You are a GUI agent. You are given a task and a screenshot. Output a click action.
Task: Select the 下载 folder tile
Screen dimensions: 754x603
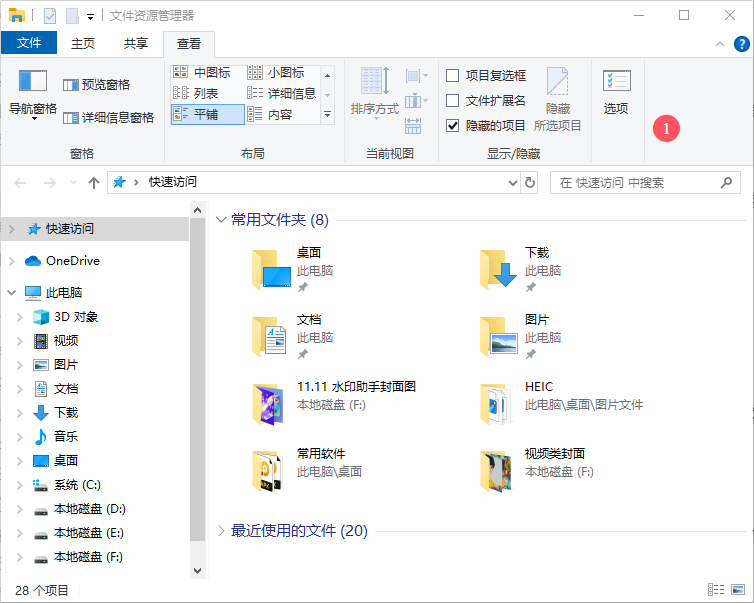click(x=521, y=269)
